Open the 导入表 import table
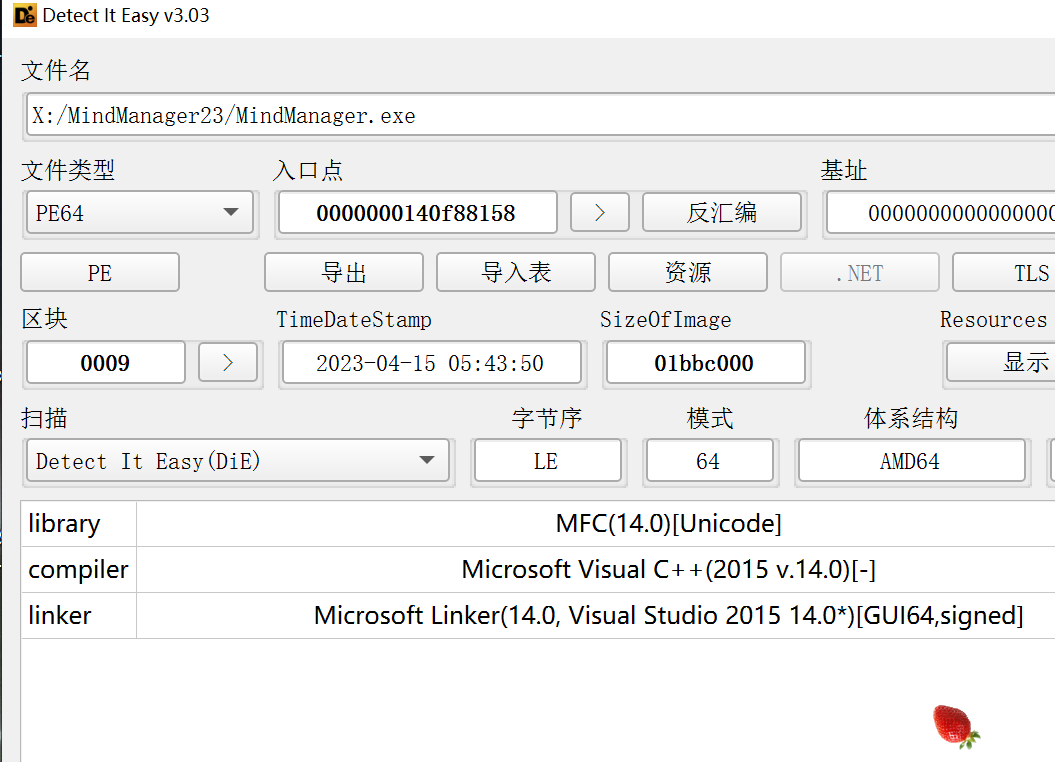 (x=516, y=272)
